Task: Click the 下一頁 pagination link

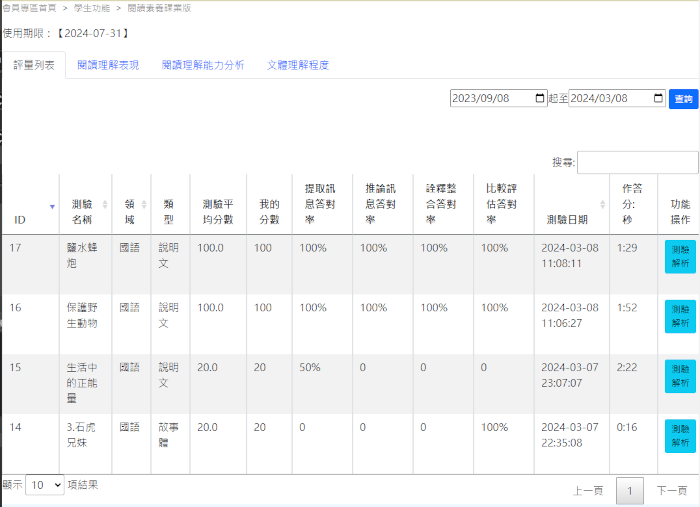Action: (x=671, y=491)
